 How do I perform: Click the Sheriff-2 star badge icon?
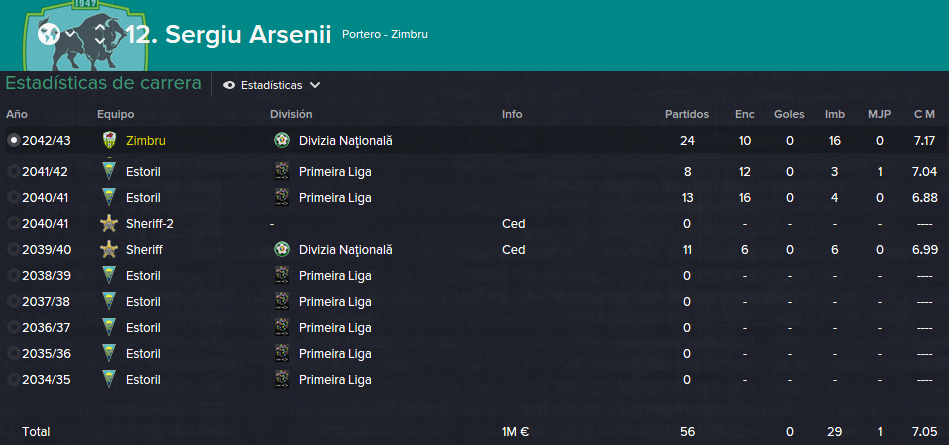coord(109,223)
